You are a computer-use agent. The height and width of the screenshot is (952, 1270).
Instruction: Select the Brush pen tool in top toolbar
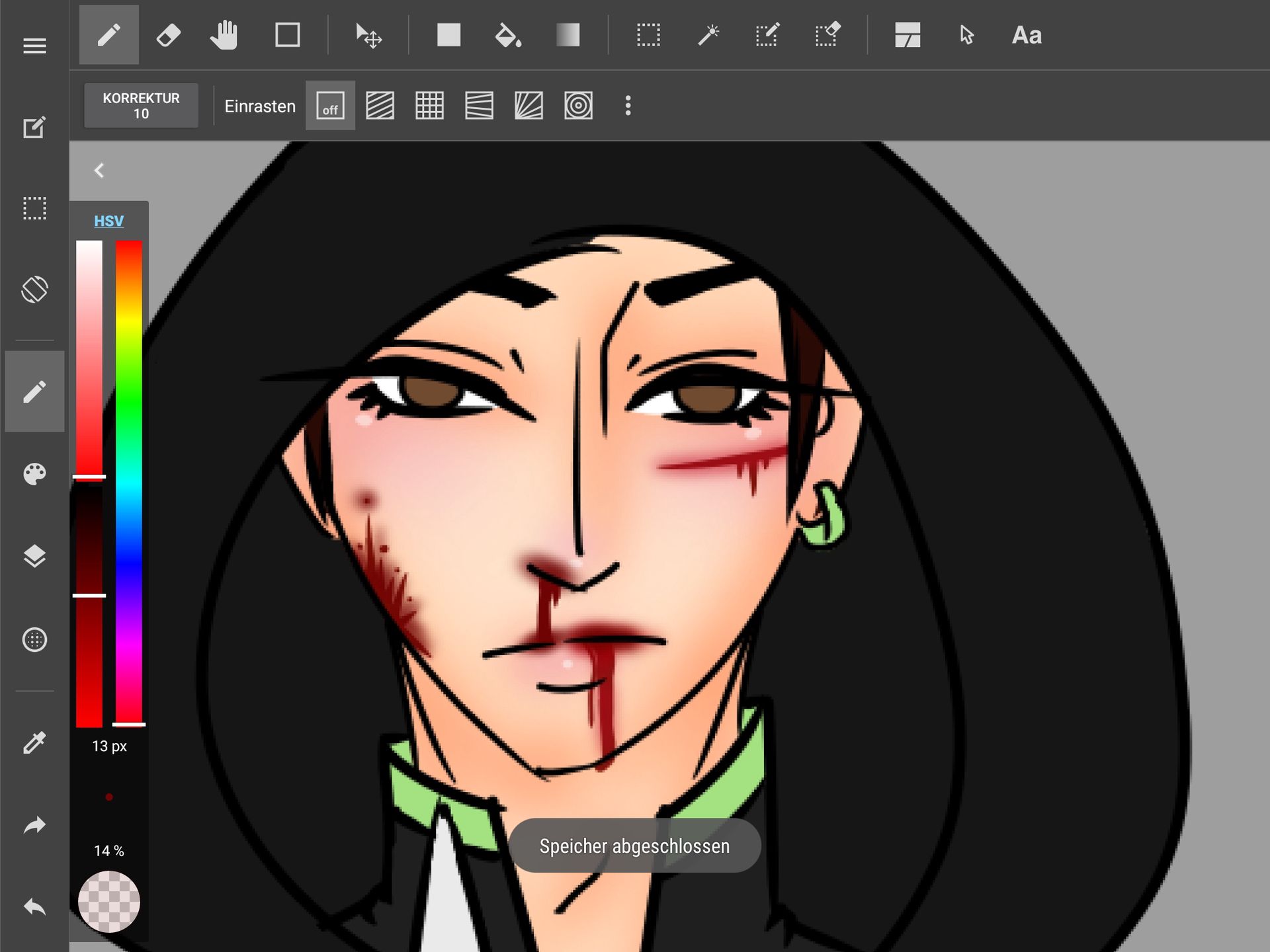pos(109,35)
